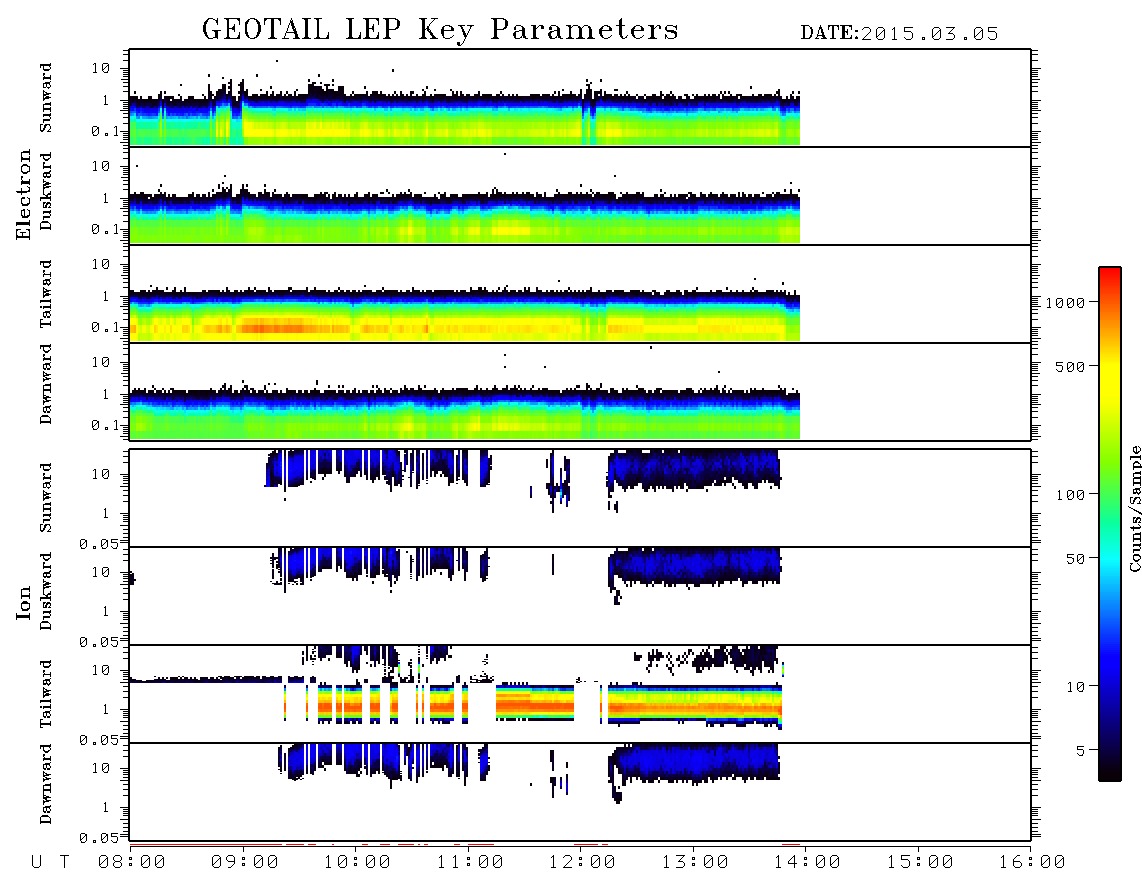Screen dimensions: 1142x880
Task: Select the 09:00 time tick label
Action: [x=245, y=863]
